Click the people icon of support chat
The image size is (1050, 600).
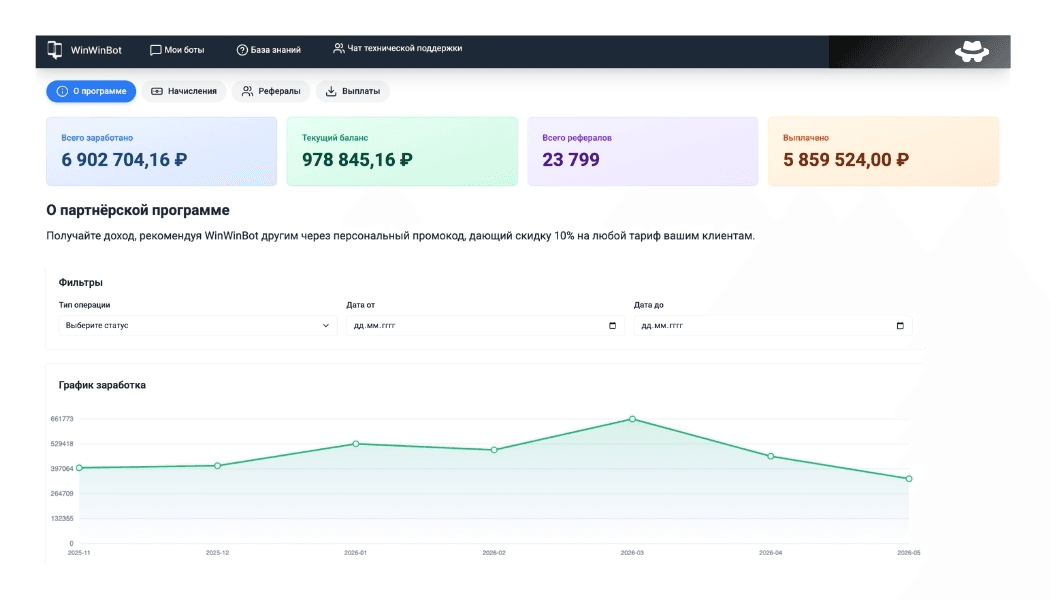pyautogui.click(x=339, y=48)
